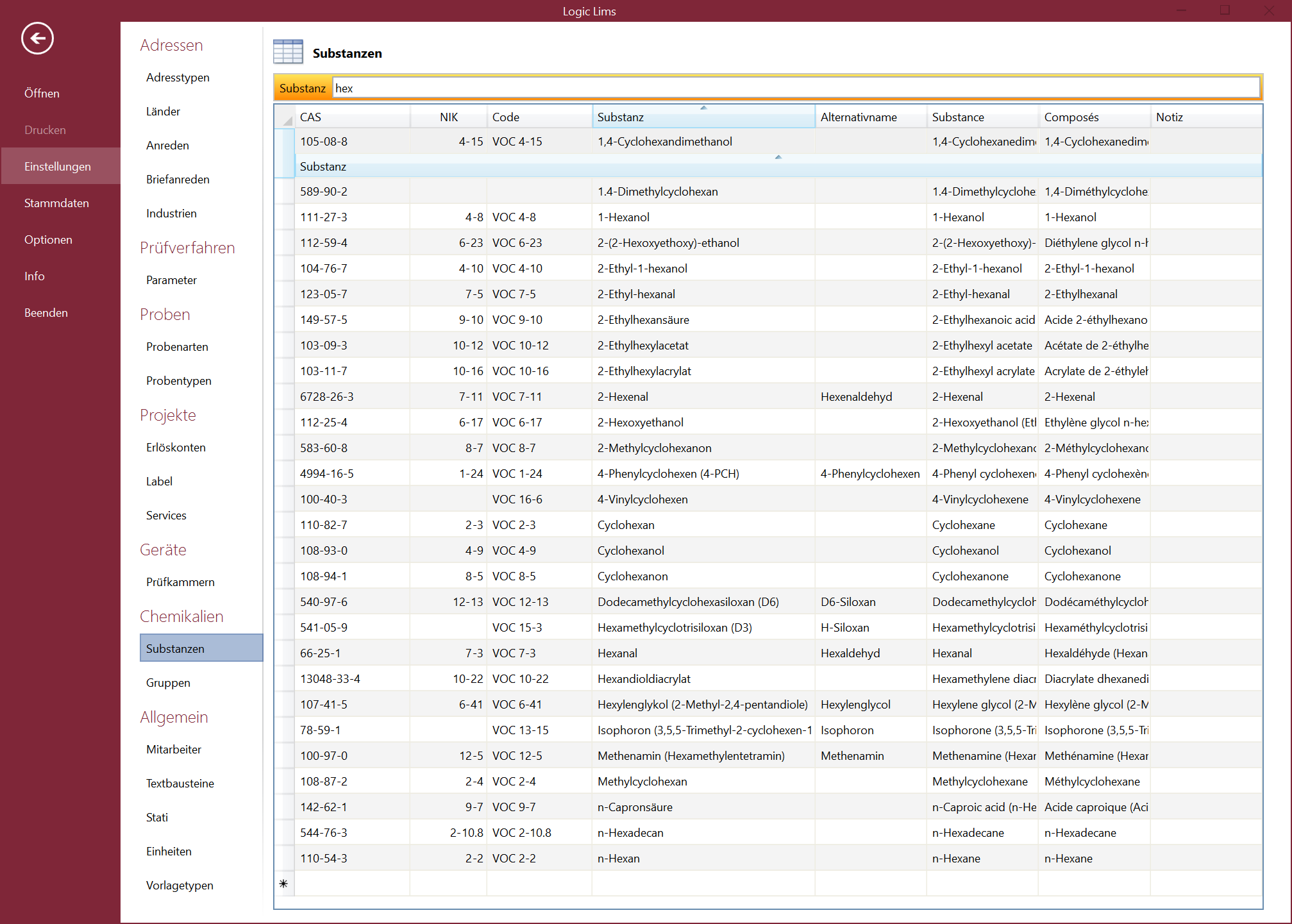This screenshot has height=924, width=1292.
Task: Open Optionen in the sidebar
Action: tap(48, 240)
